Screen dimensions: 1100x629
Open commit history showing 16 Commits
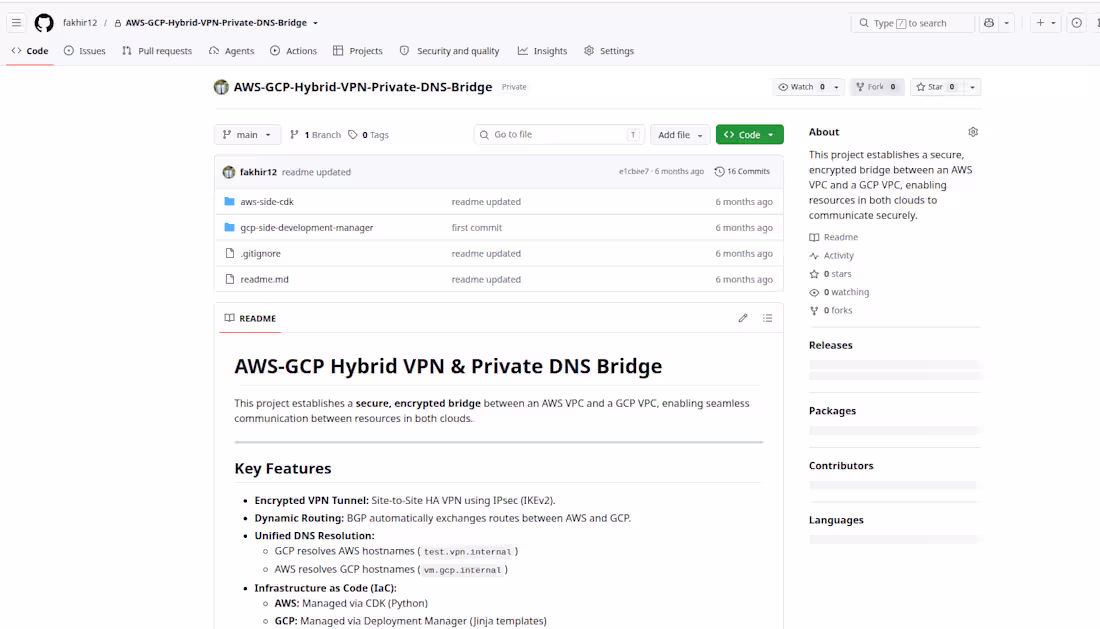coord(742,171)
